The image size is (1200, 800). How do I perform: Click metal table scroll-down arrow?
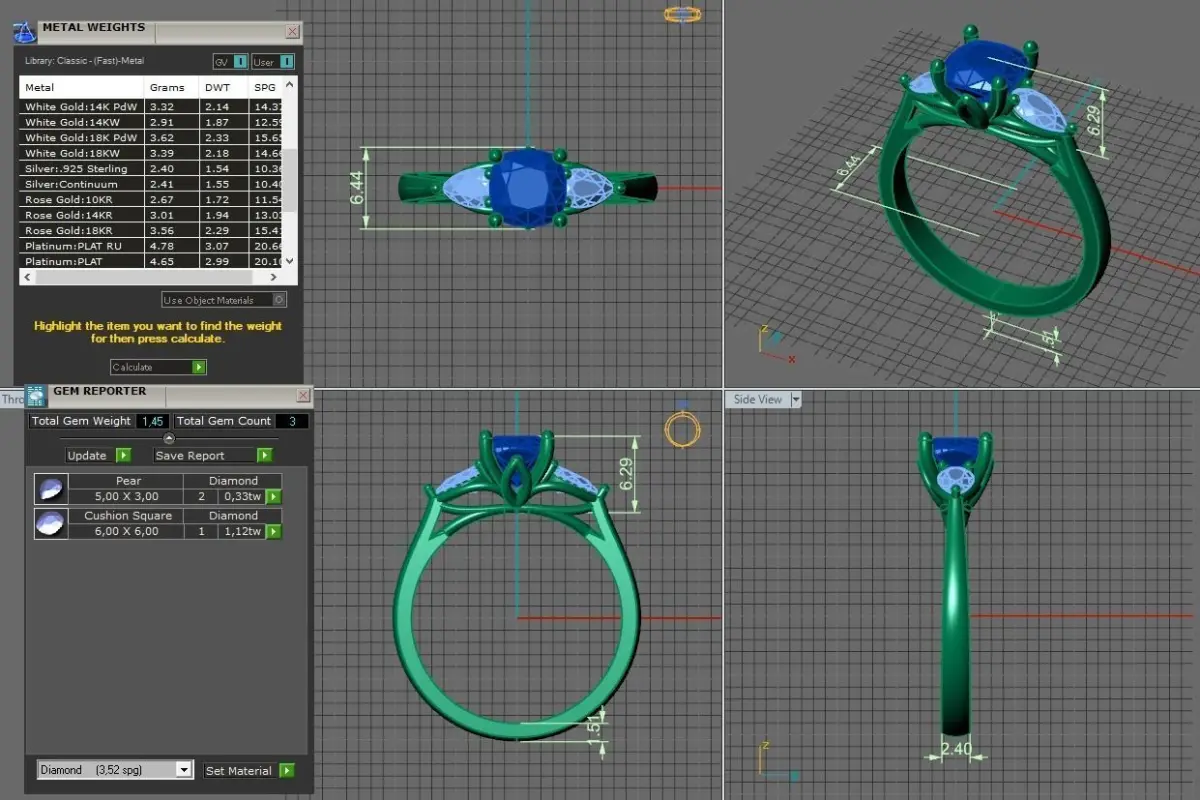tap(290, 260)
